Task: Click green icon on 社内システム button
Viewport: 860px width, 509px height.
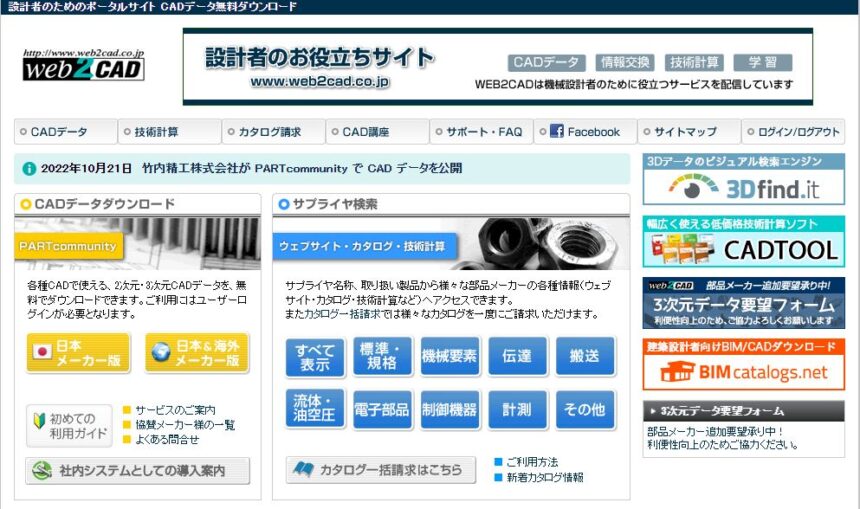Action: click(x=42, y=471)
